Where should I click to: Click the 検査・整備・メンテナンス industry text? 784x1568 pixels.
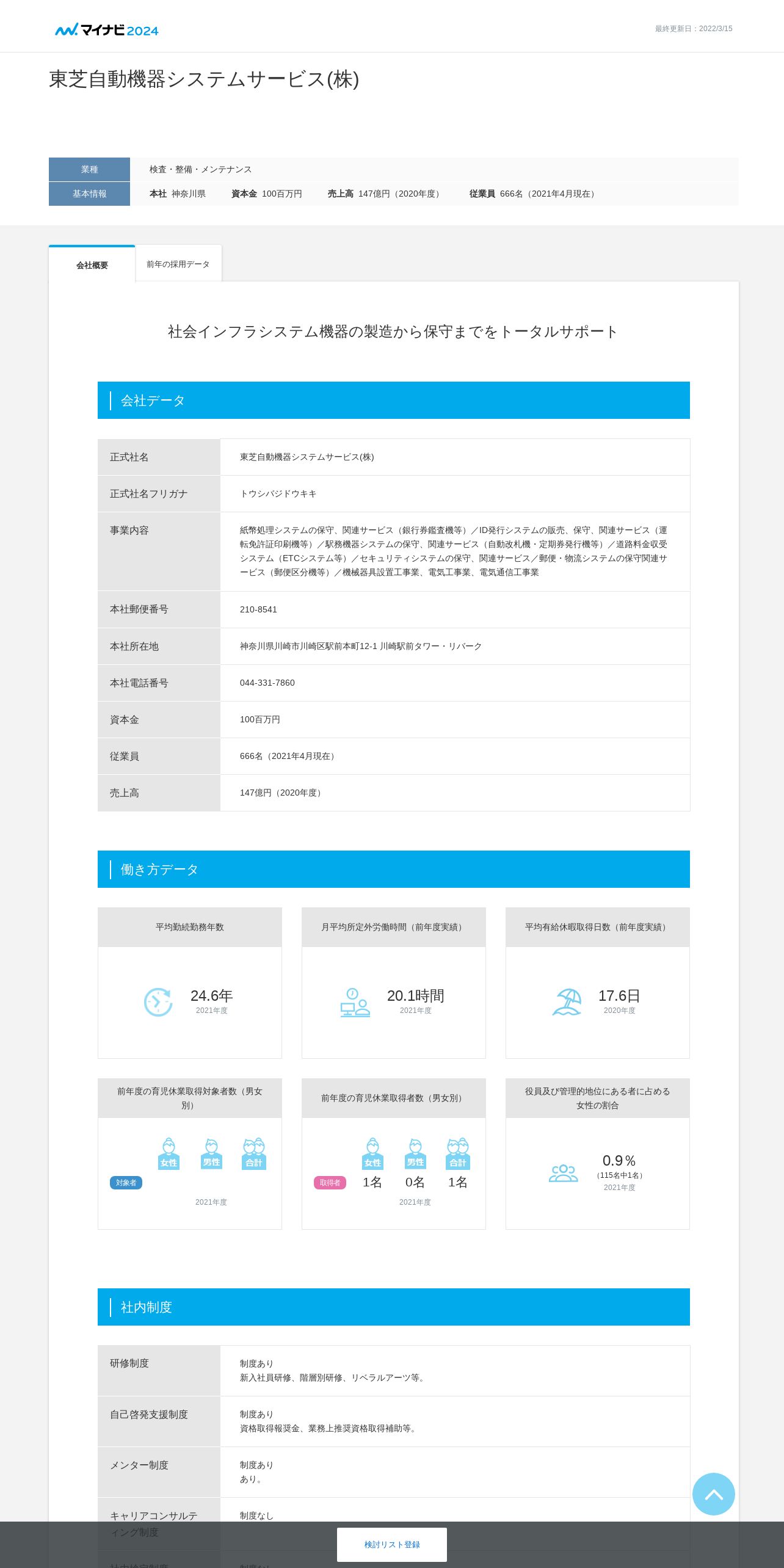tap(200, 169)
